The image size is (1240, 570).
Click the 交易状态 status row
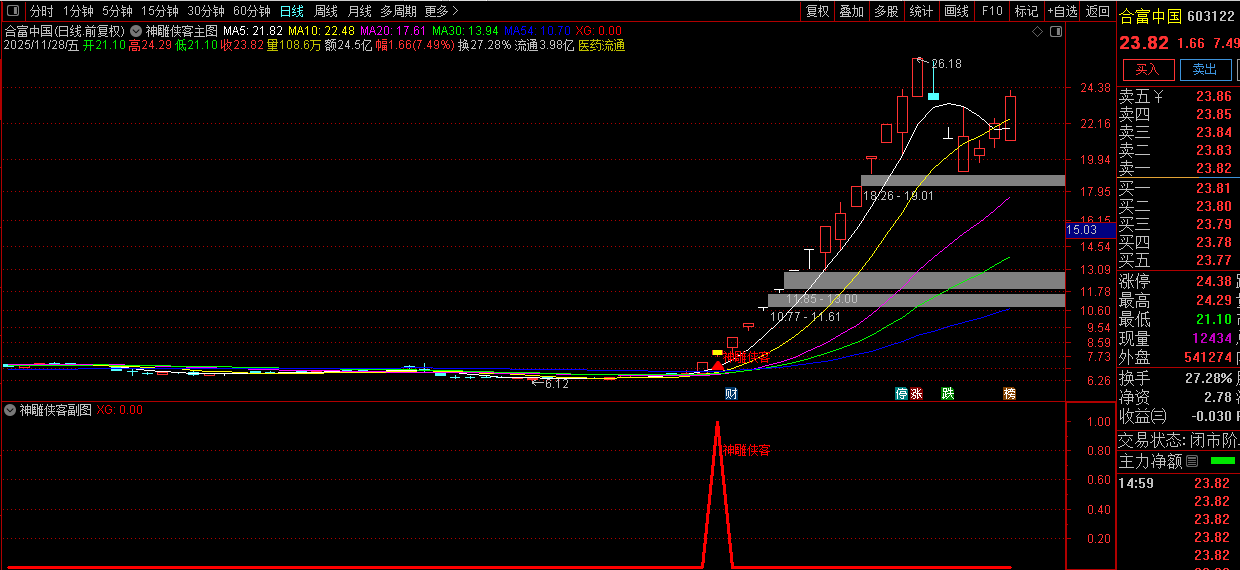[1178, 440]
